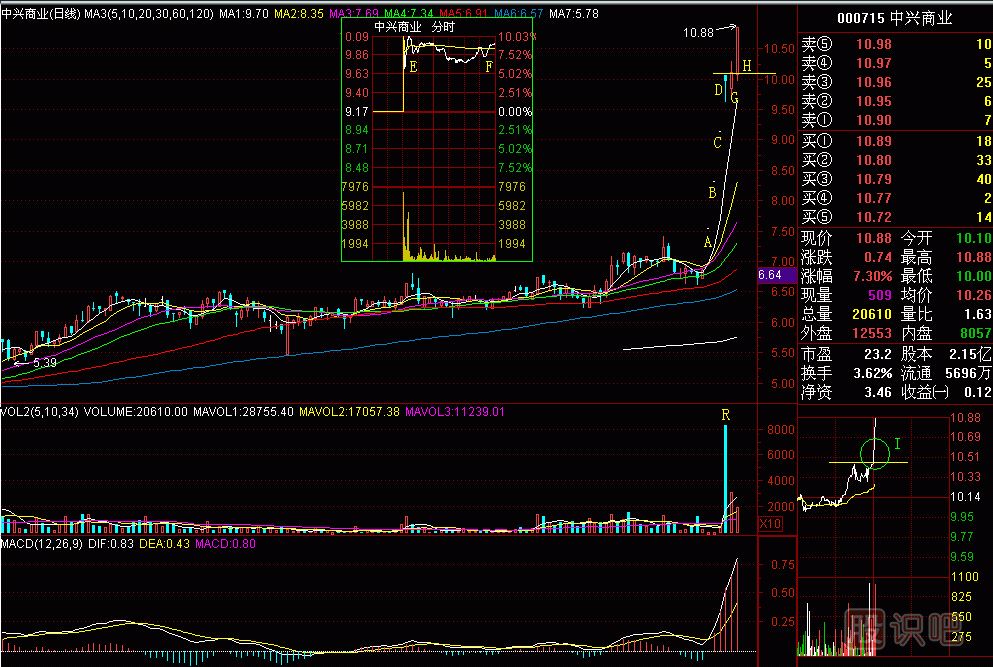Click the yellow R marker above volume spike

point(725,414)
